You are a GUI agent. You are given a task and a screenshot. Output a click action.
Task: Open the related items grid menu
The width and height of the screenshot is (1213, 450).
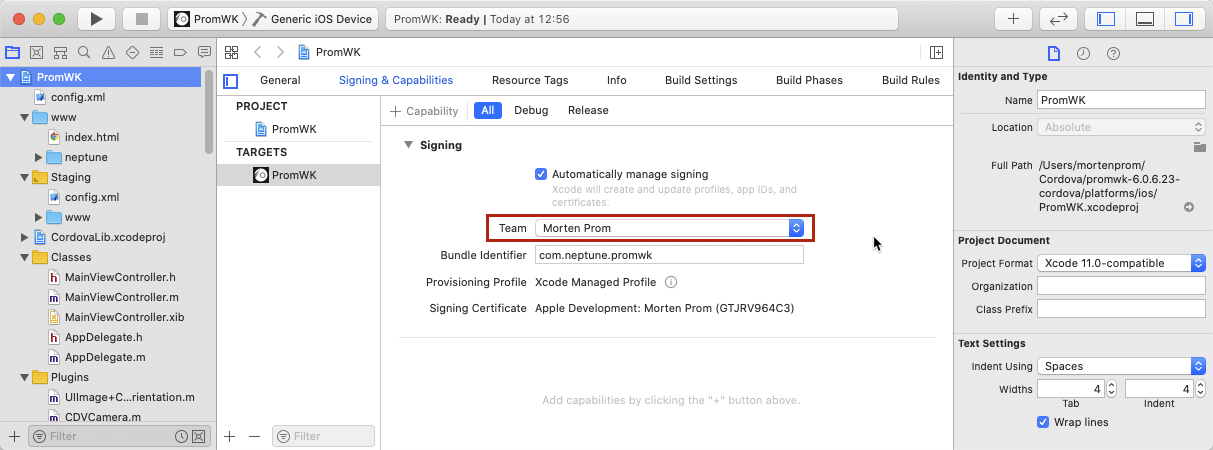click(x=231, y=52)
